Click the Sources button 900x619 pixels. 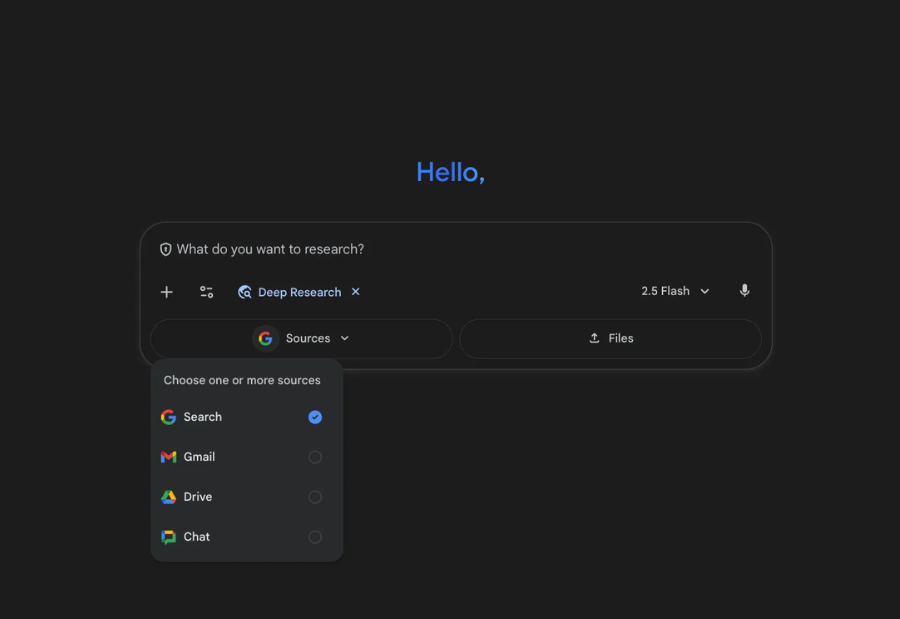click(301, 338)
